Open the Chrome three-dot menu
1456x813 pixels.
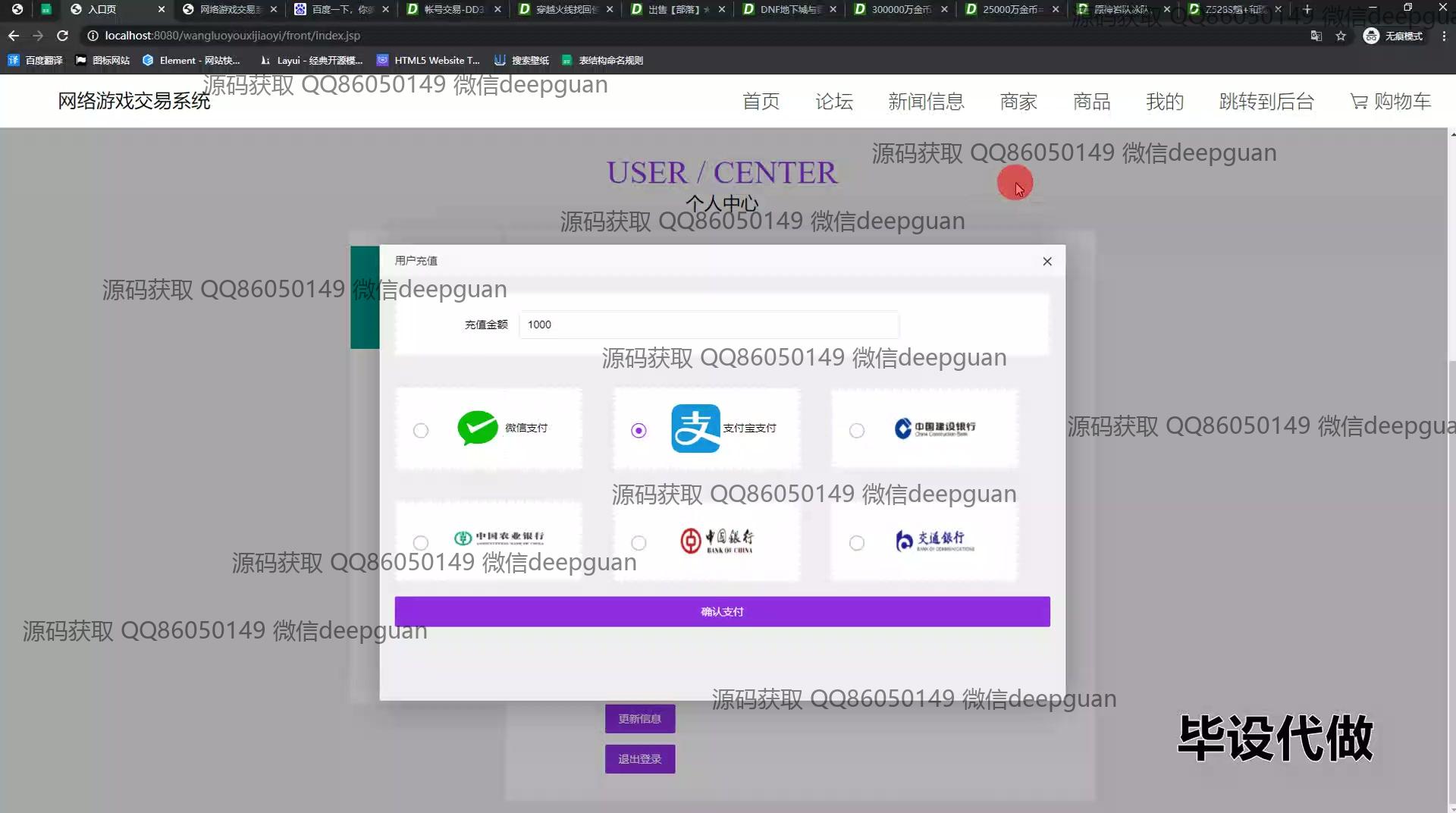pos(1443,36)
